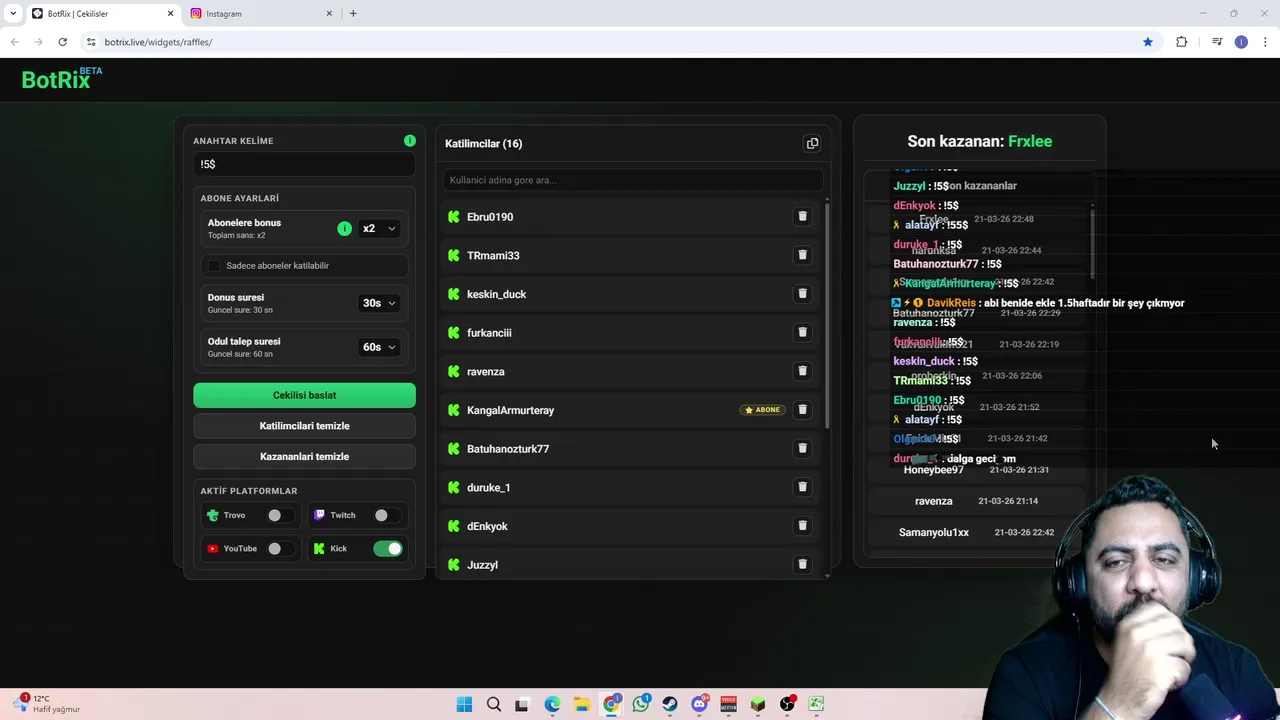The height and width of the screenshot is (720, 1280).
Task: Enable the Twitch platform toggle
Action: (x=387, y=515)
